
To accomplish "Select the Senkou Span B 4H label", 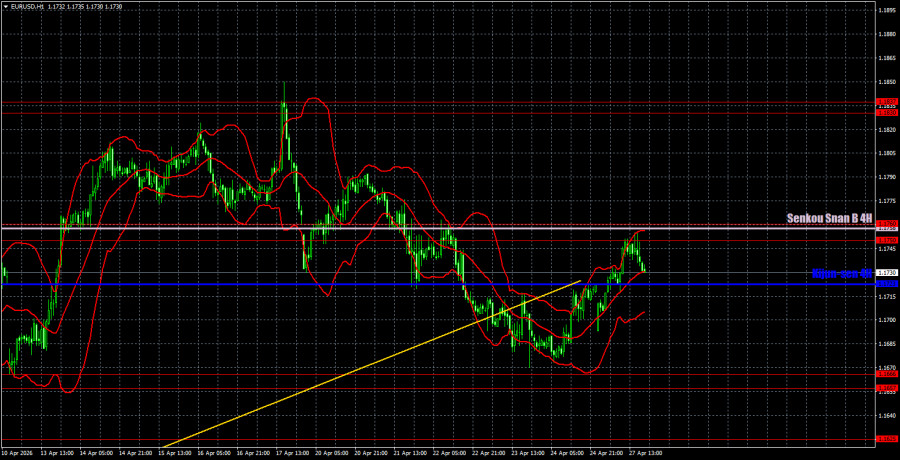I will (x=829, y=218).
